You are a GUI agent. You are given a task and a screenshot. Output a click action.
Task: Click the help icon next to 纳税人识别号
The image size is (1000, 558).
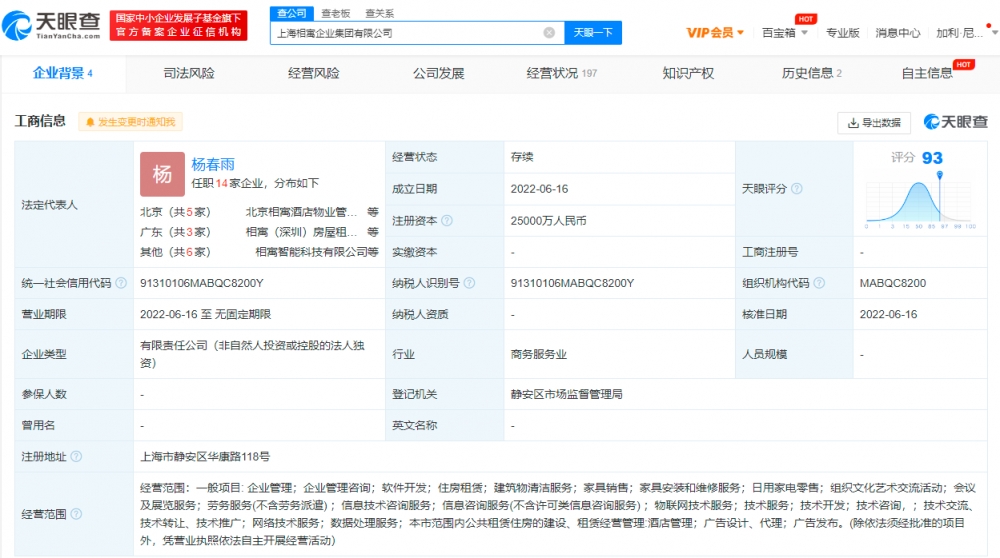pyautogui.click(x=469, y=283)
